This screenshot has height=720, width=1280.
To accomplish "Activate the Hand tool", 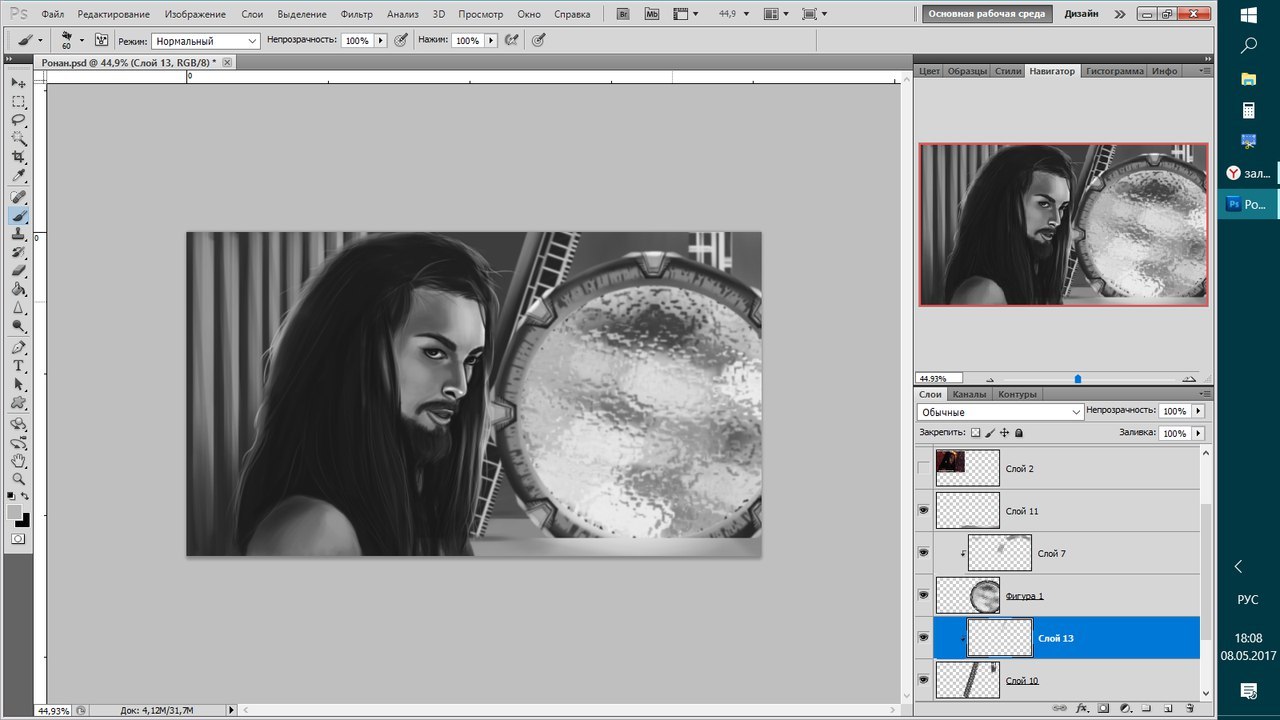I will [x=18, y=460].
